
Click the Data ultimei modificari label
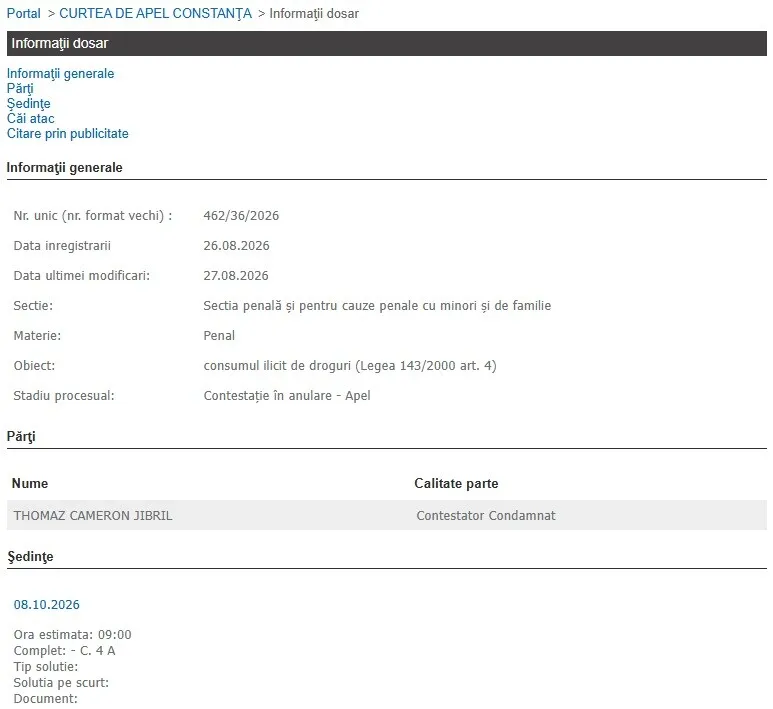[x=81, y=276]
